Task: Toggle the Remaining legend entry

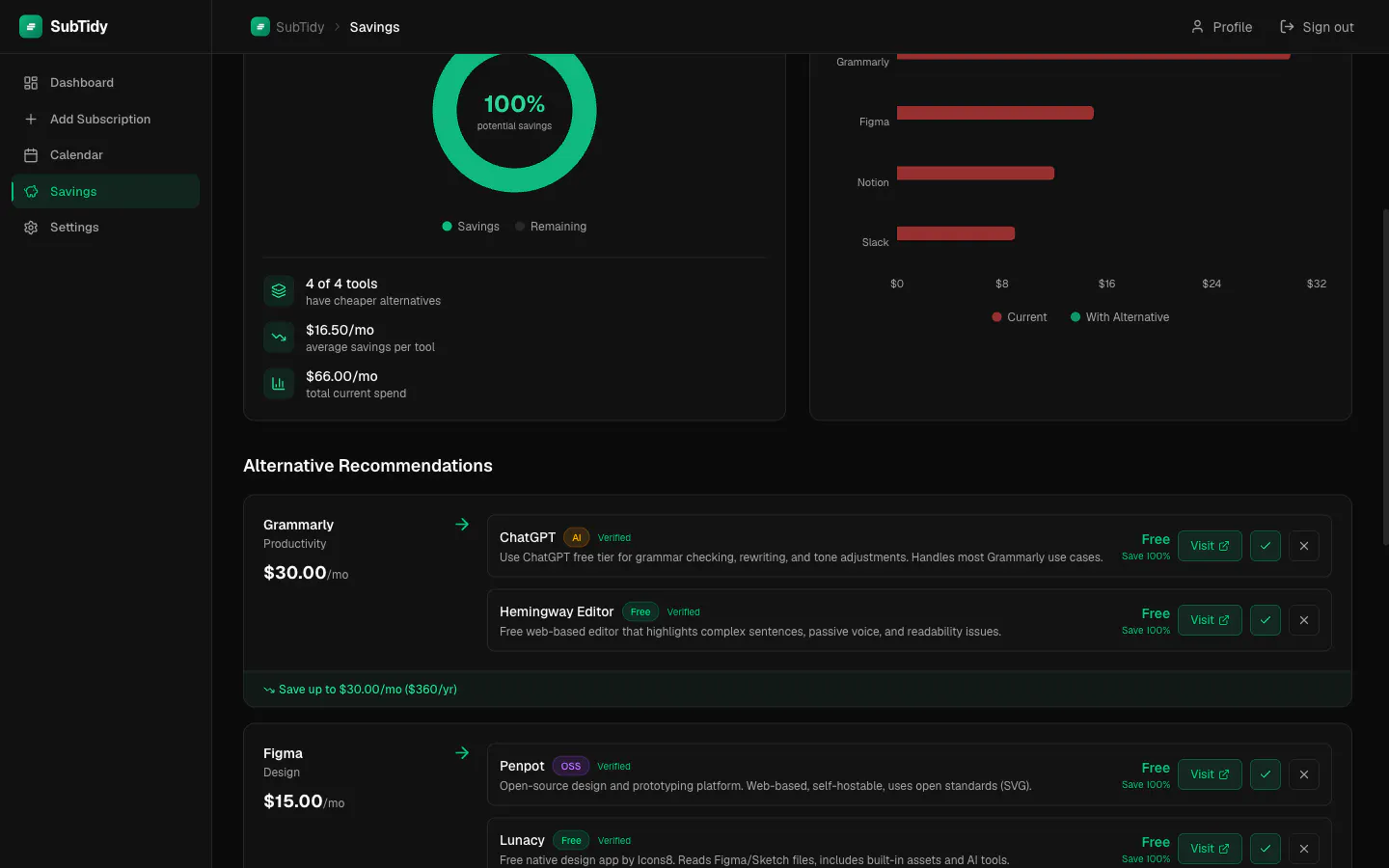Action: [x=551, y=227]
